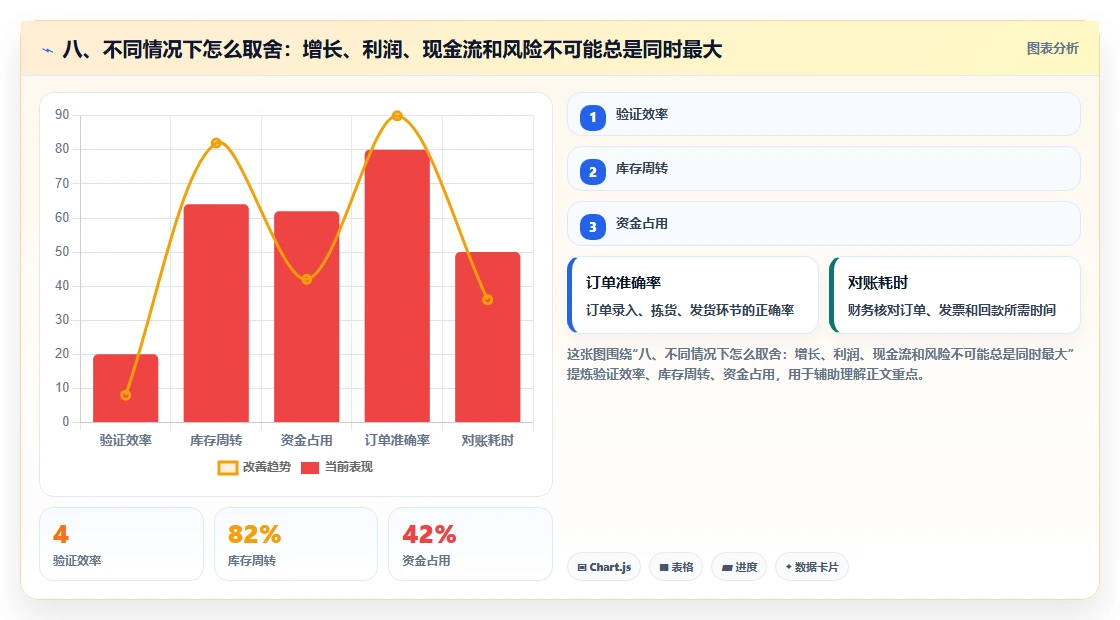Click the 当前表现 legend label
The width and height of the screenshot is (1120, 620).
(349, 467)
